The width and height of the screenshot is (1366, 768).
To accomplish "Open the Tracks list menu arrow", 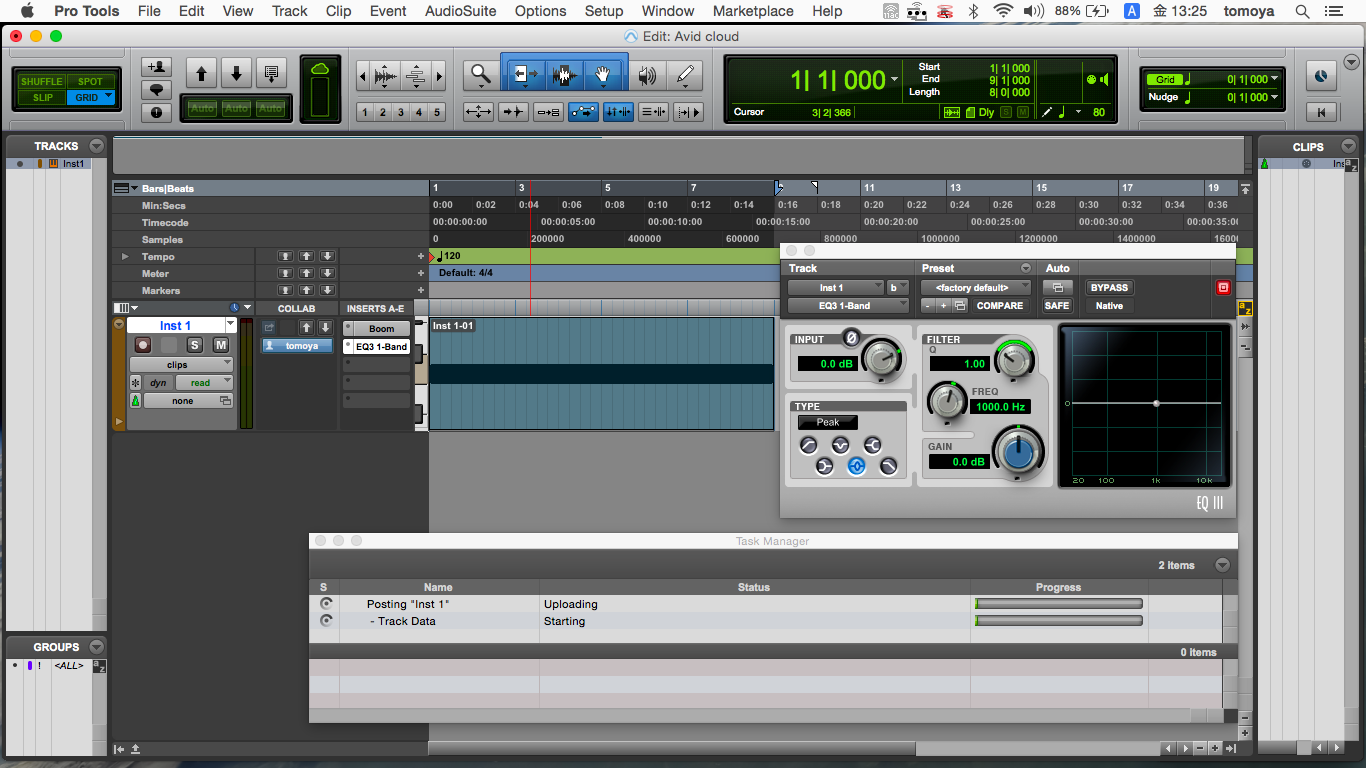I will (96, 145).
